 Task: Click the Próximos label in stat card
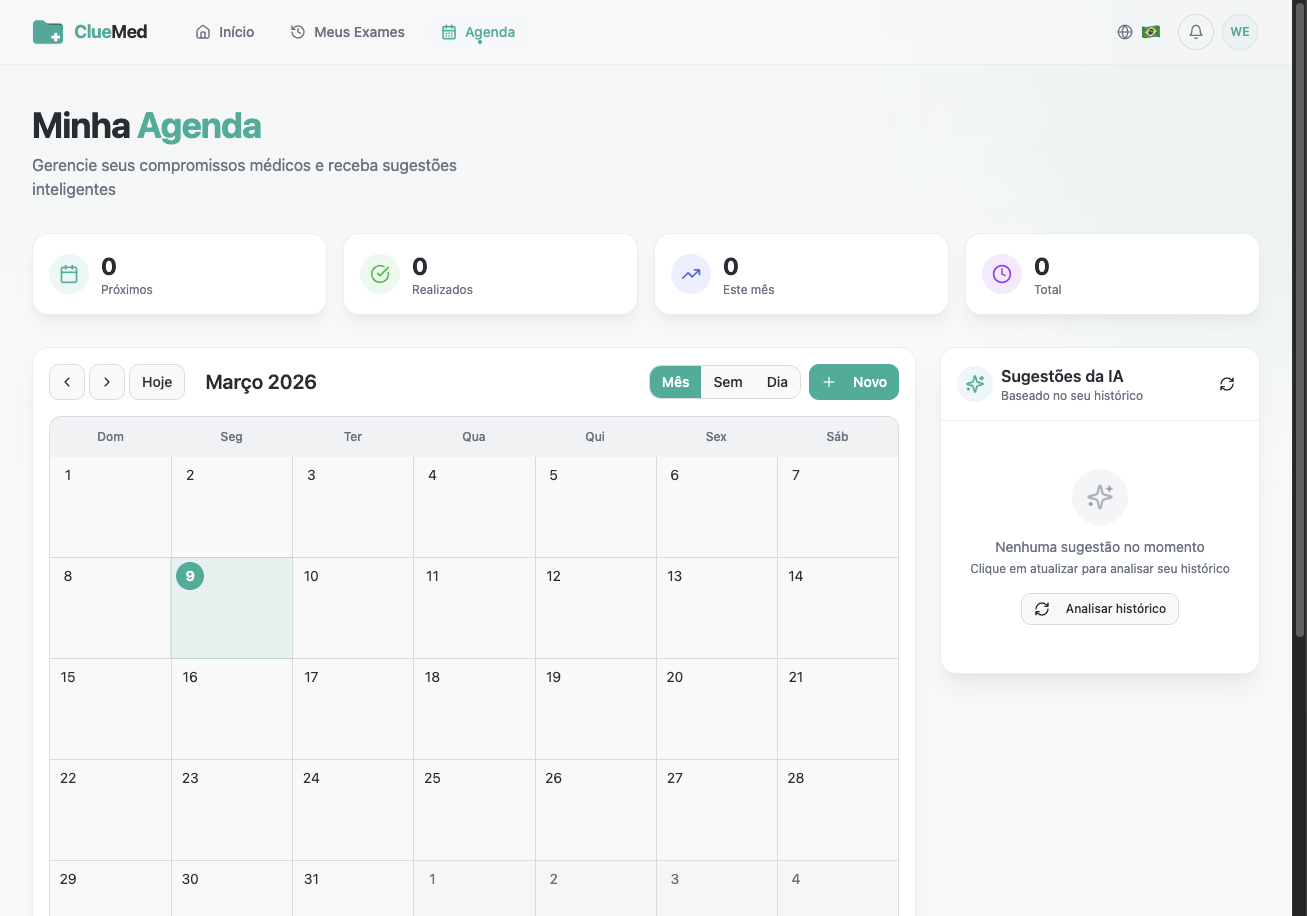tap(127, 290)
